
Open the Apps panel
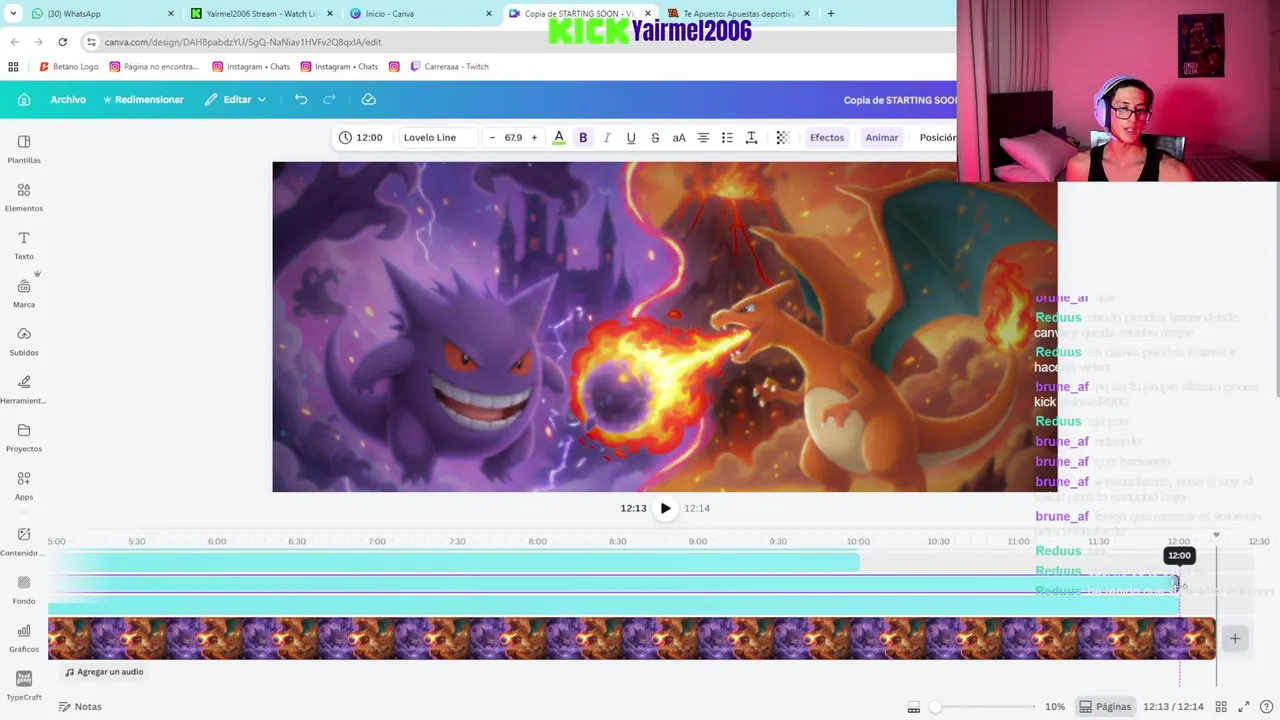click(24, 485)
